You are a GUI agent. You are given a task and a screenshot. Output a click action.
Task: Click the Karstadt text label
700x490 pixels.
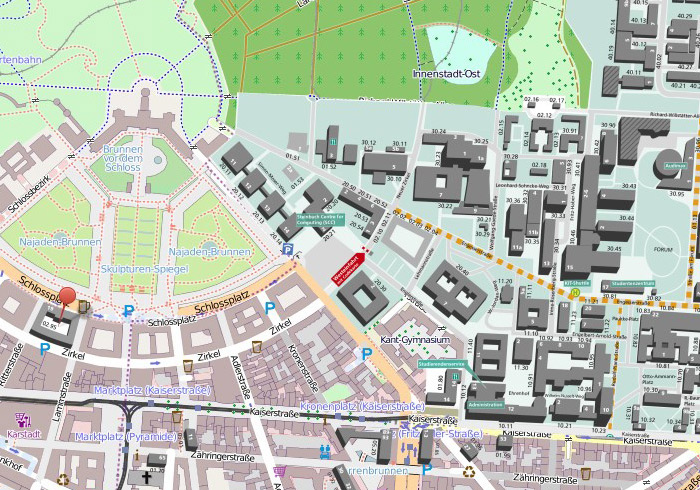point(24,434)
